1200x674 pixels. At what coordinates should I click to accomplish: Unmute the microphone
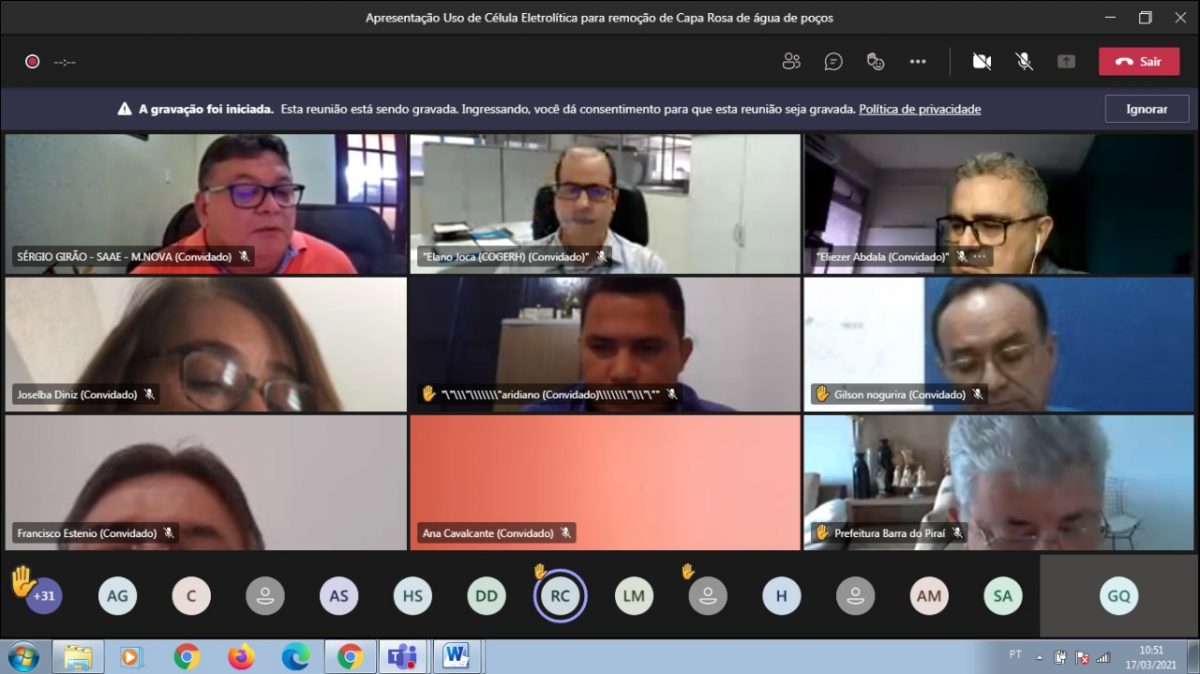(x=1024, y=62)
